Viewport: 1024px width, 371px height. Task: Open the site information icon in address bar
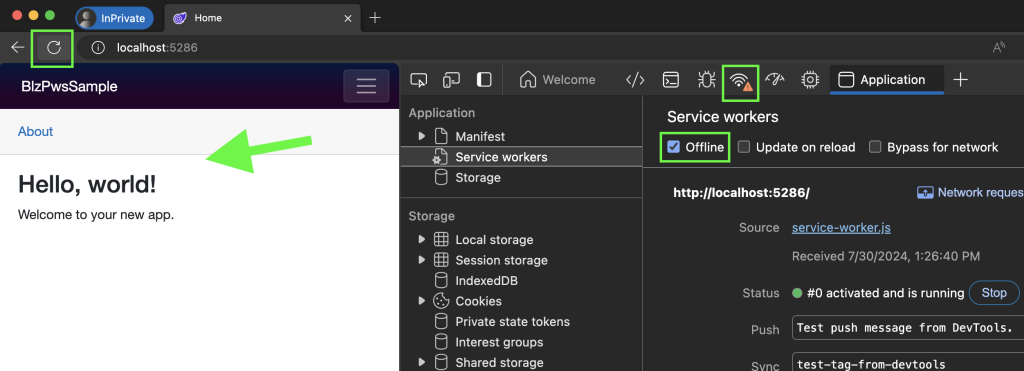coord(98,47)
